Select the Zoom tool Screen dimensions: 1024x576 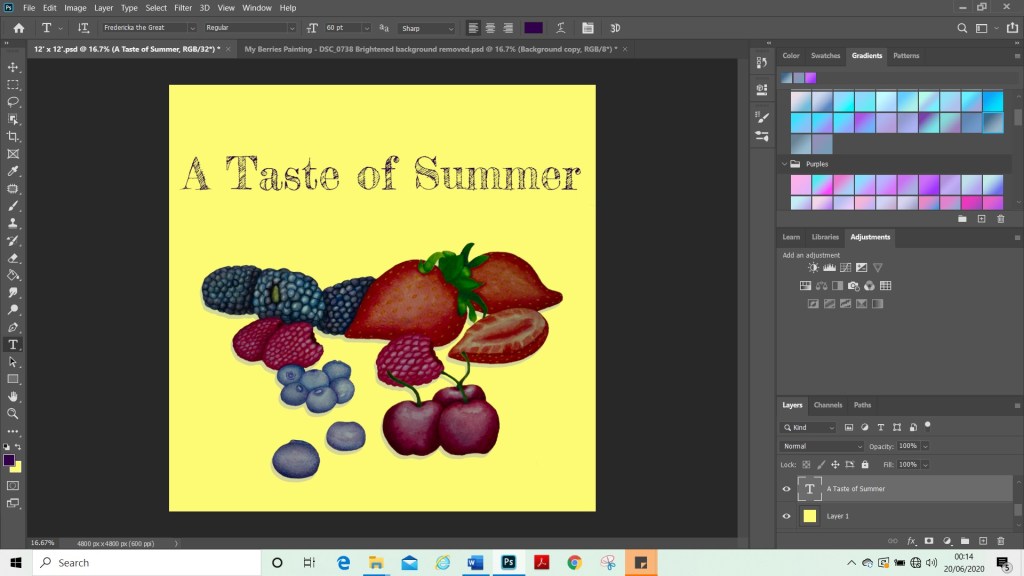click(13, 413)
